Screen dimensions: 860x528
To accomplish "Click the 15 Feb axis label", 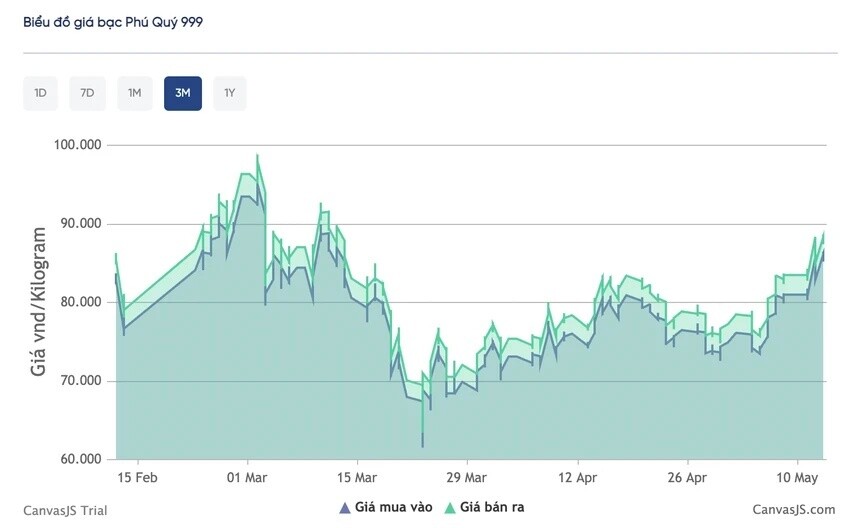I will (137, 478).
